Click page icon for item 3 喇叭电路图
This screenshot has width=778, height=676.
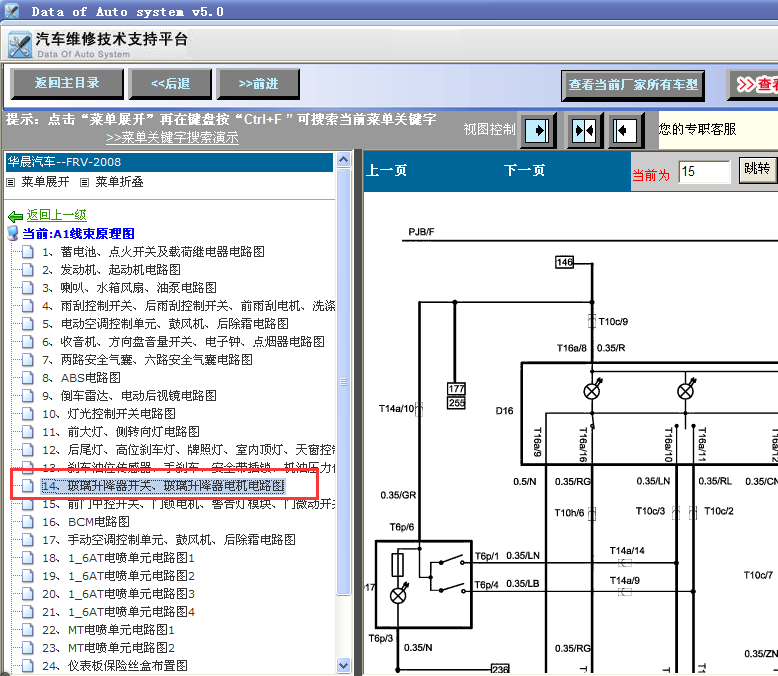28,287
